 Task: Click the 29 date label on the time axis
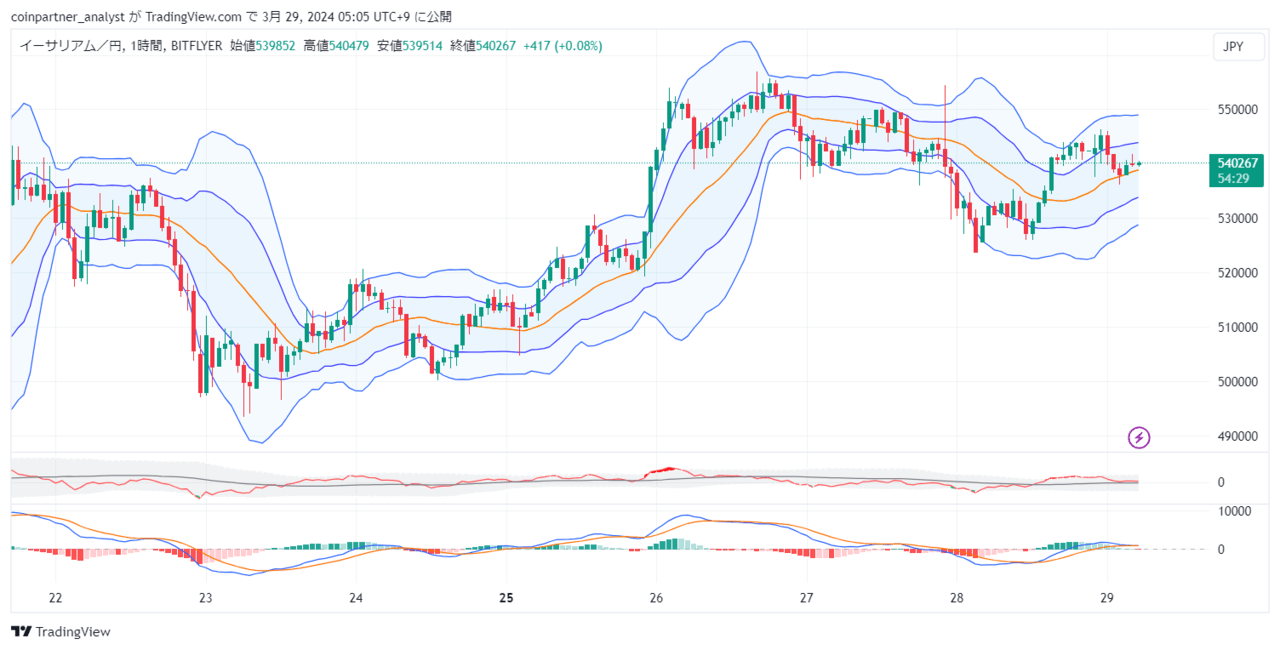point(1106,598)
